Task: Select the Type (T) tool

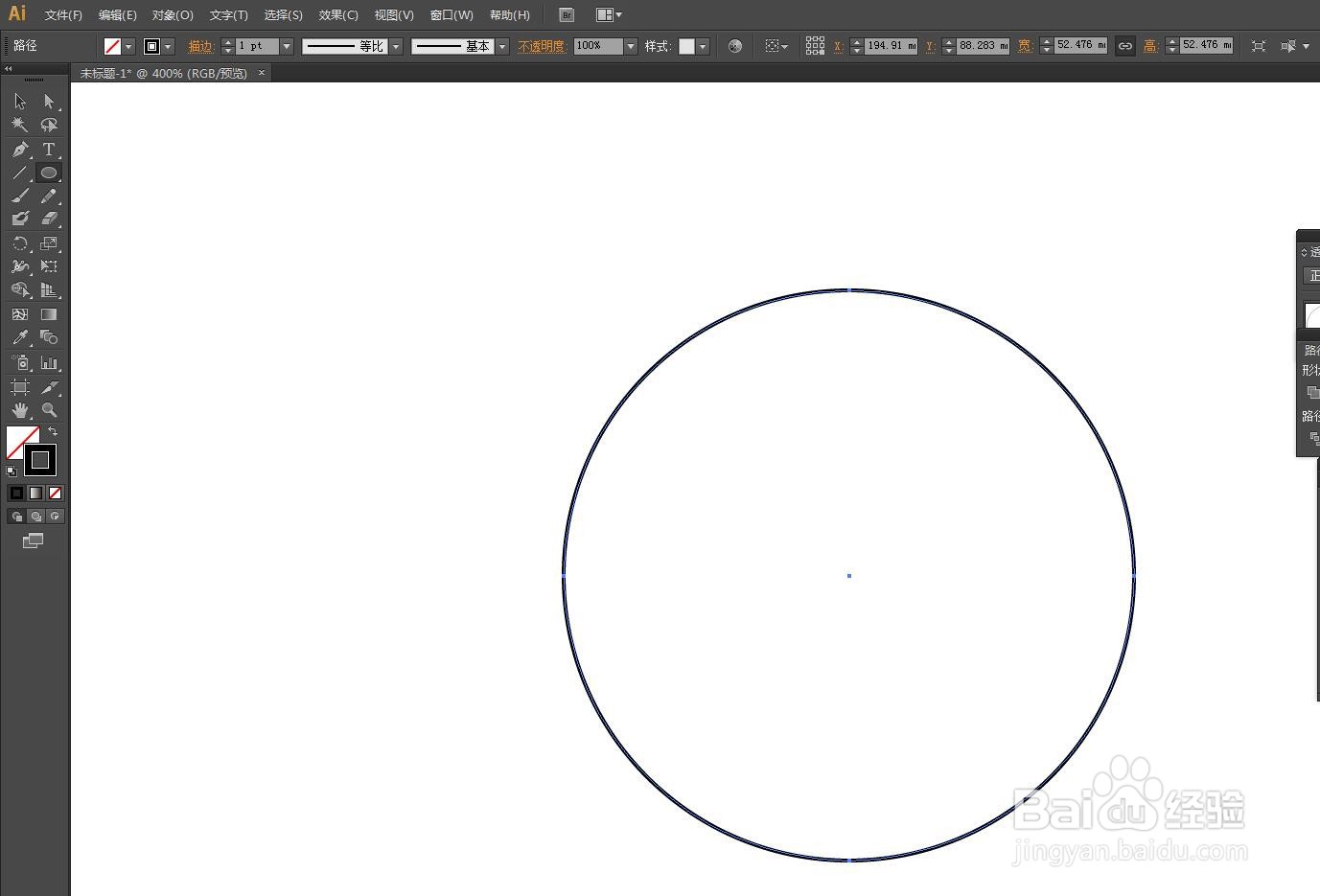Action: coord(49,149)
